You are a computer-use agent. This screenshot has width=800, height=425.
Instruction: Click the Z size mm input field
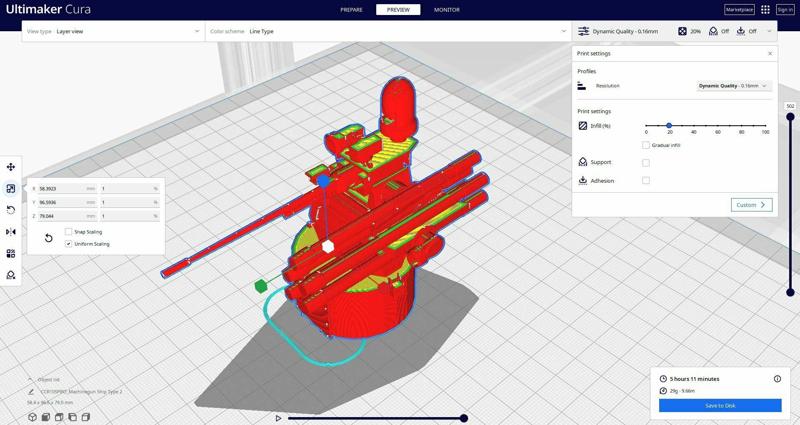coord(67,216)
